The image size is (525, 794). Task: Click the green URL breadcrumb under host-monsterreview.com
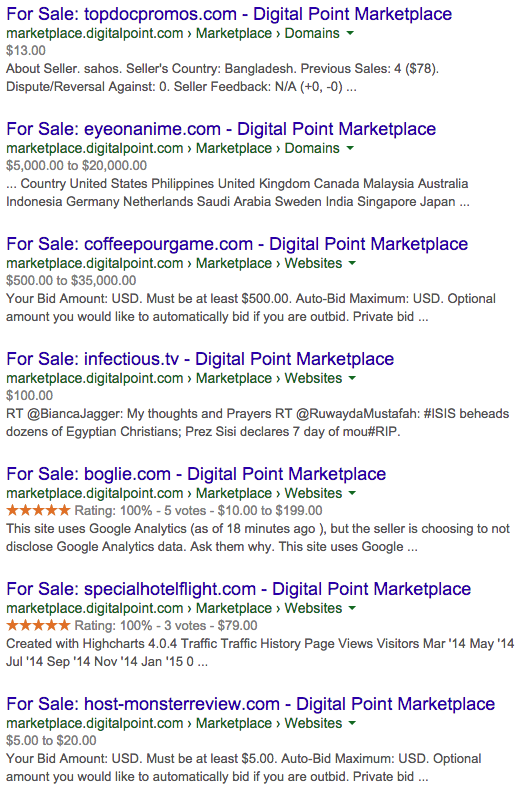(174, 723)
